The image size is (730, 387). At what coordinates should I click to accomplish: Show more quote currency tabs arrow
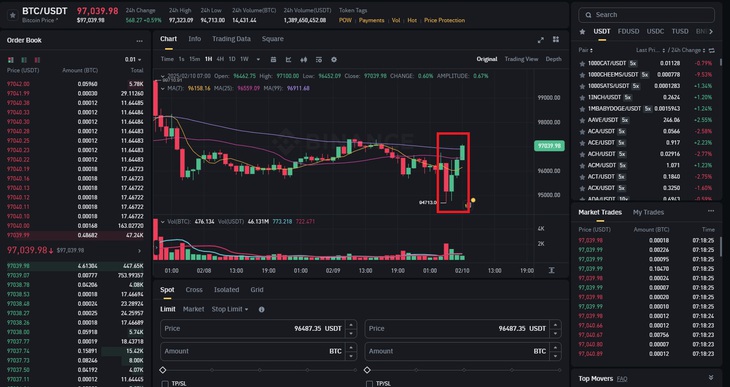coord(711,32)
